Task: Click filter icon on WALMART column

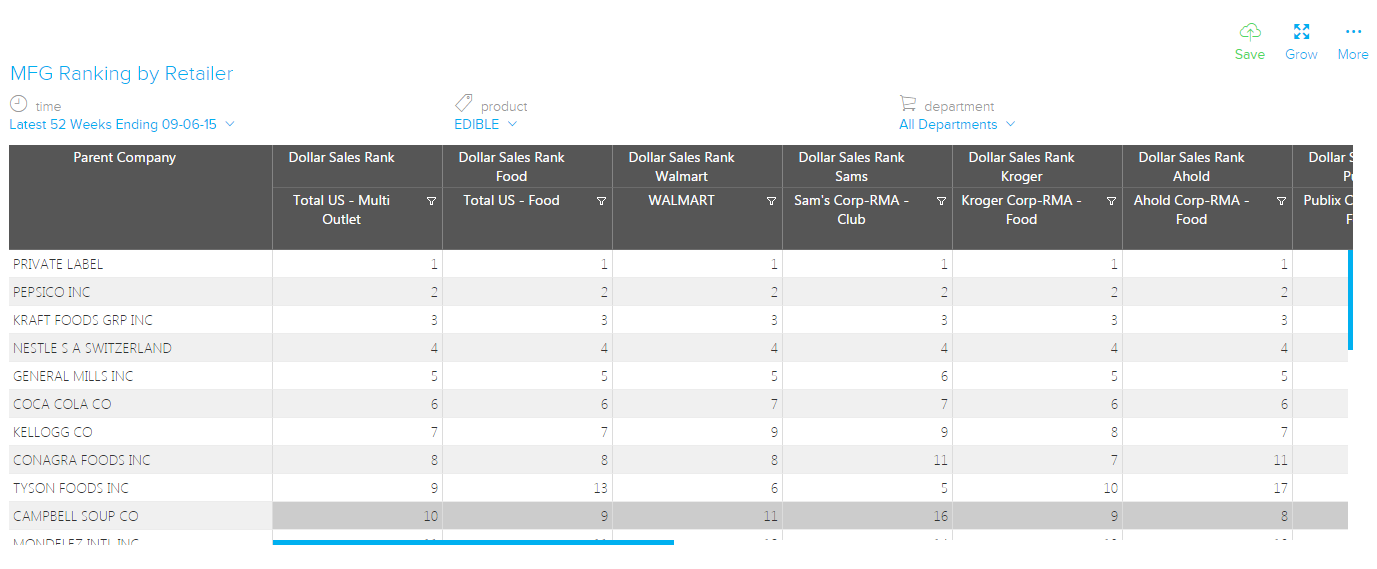Action: pos(771,201)
